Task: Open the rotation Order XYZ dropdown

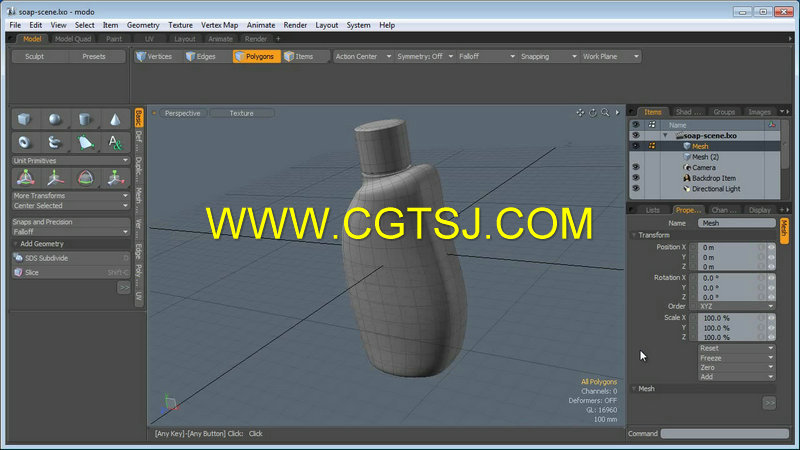Action: [736, 306]
